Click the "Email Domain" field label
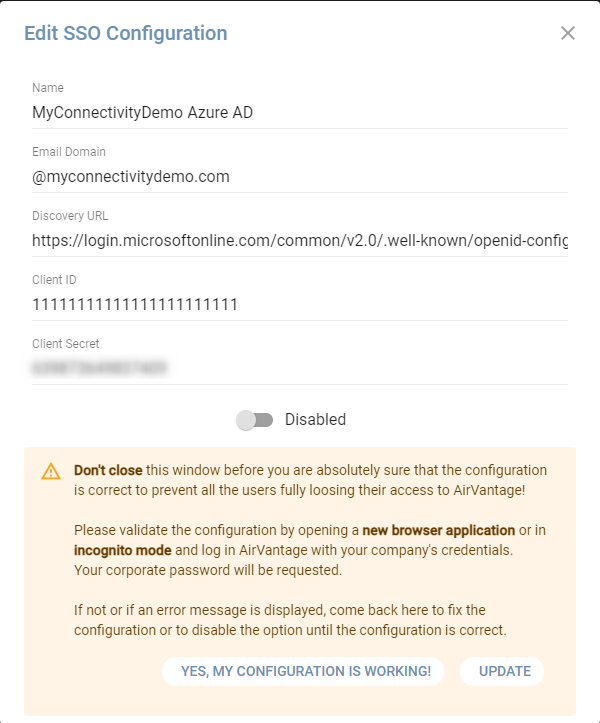Viewport: 600px width, 723px height. click(x=69, y=152)
